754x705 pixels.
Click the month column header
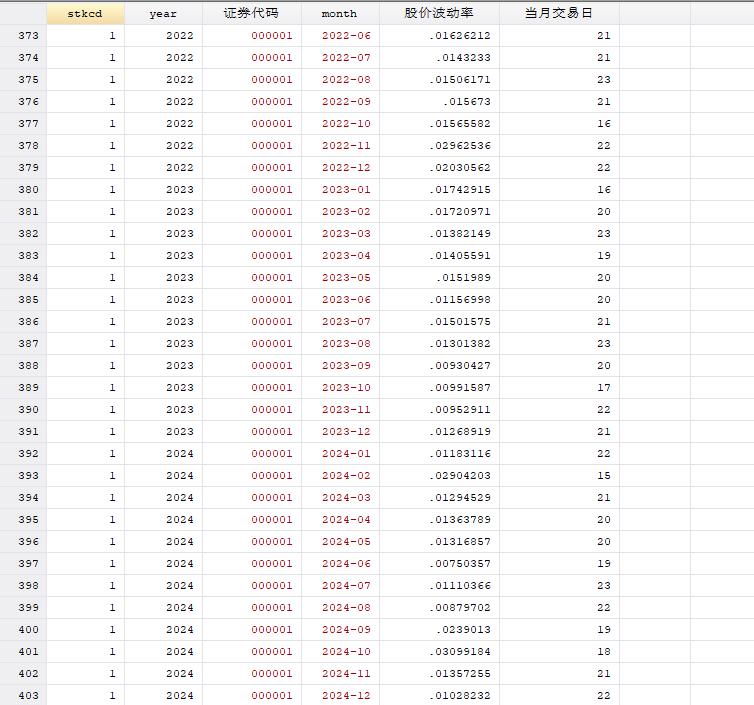tap(340, 13)
